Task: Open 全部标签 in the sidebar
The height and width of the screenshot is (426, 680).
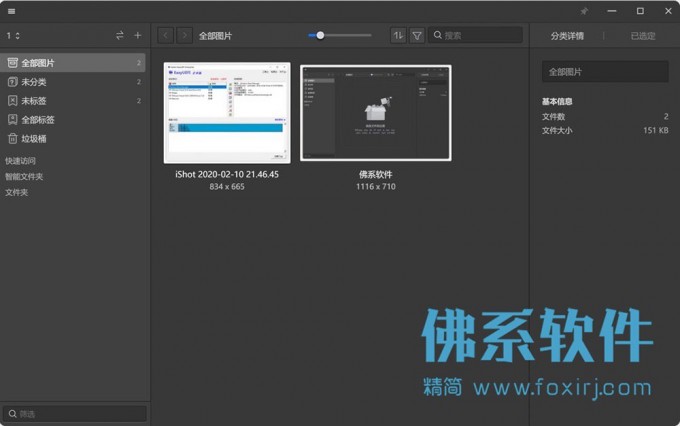Action: pyautogui.click(x=73, y=120)
